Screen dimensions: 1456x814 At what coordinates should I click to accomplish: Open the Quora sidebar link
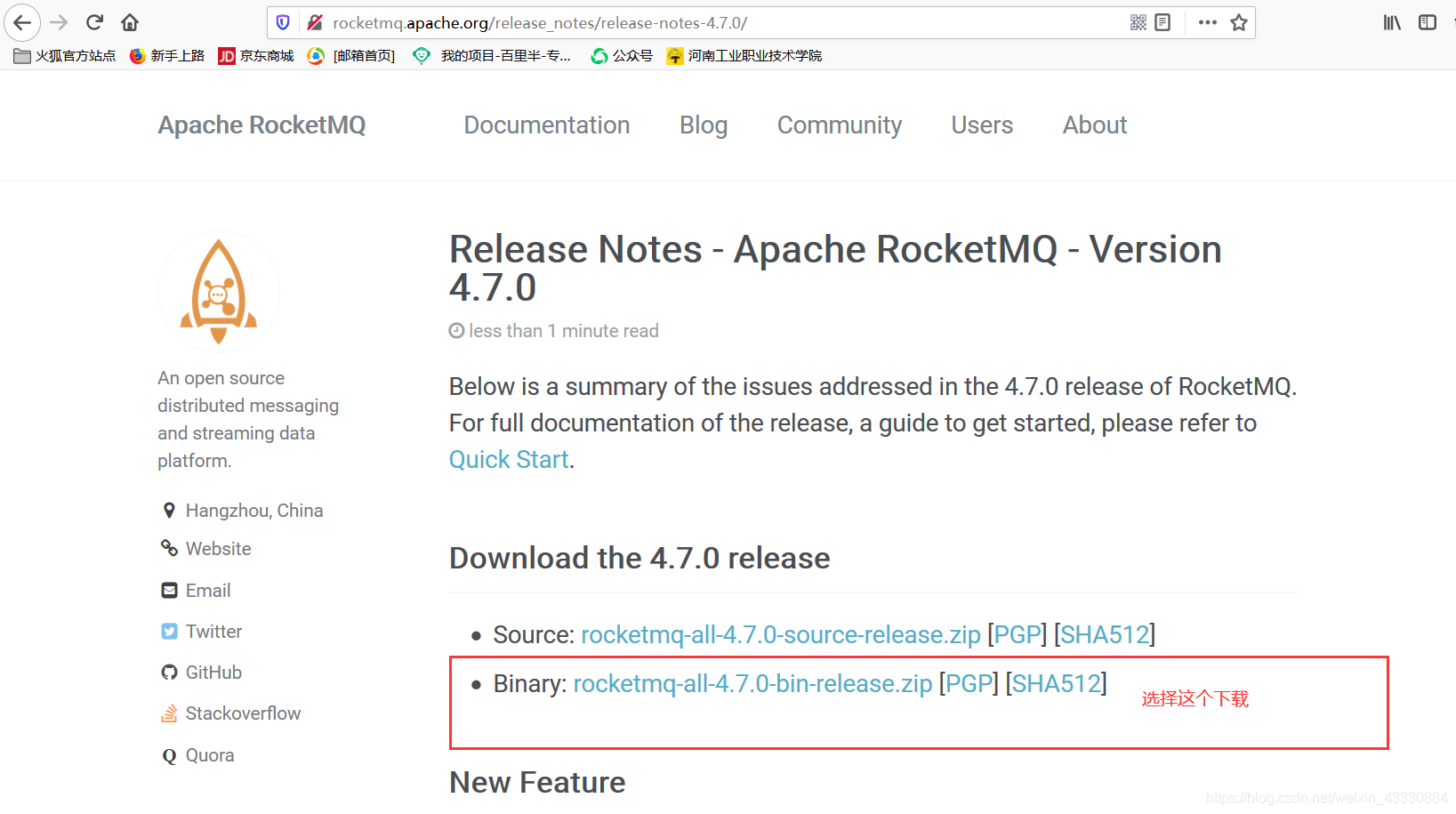tap(210, 755)
